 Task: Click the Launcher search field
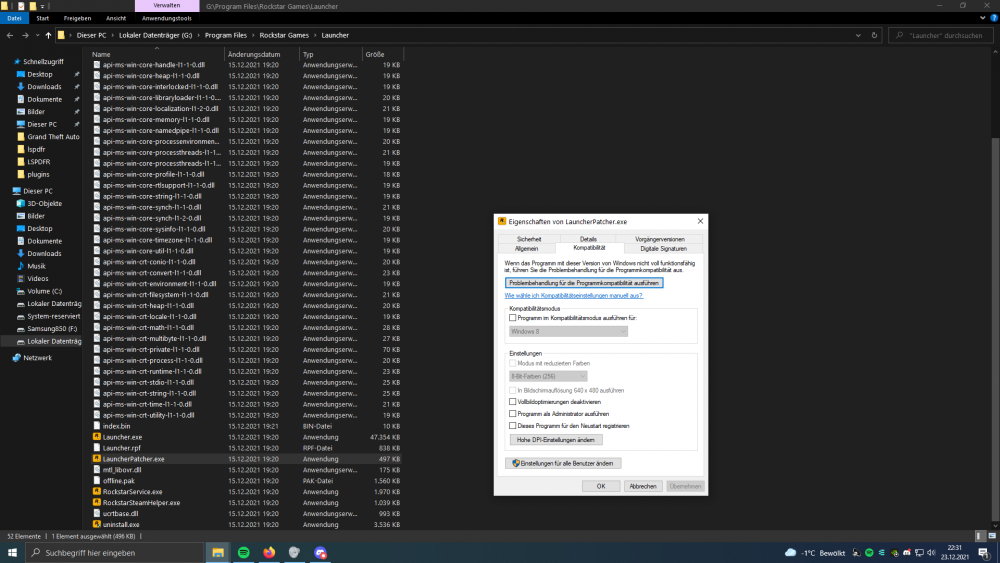point(941,36)
